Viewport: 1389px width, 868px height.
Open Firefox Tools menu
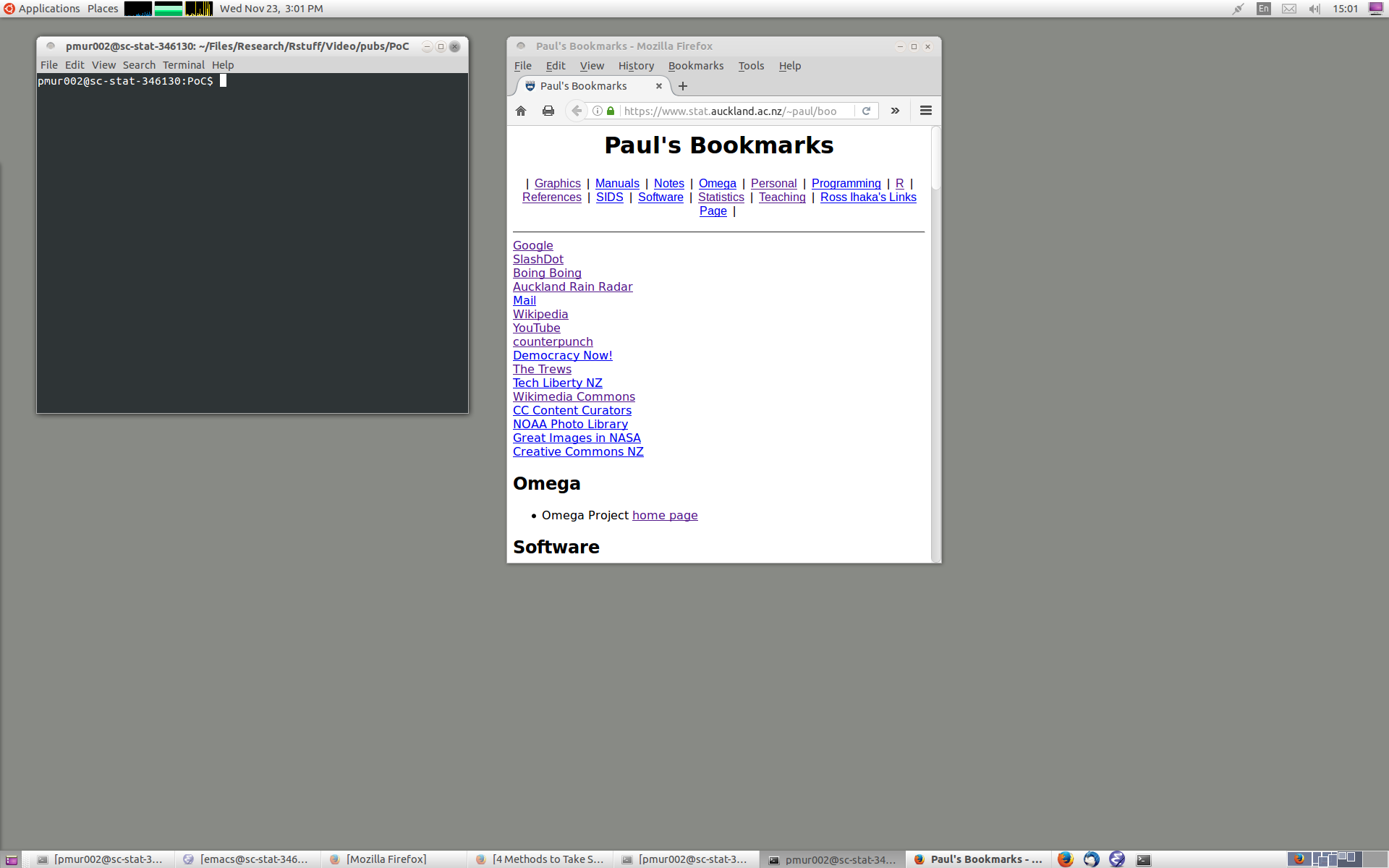tap(751, 66)
